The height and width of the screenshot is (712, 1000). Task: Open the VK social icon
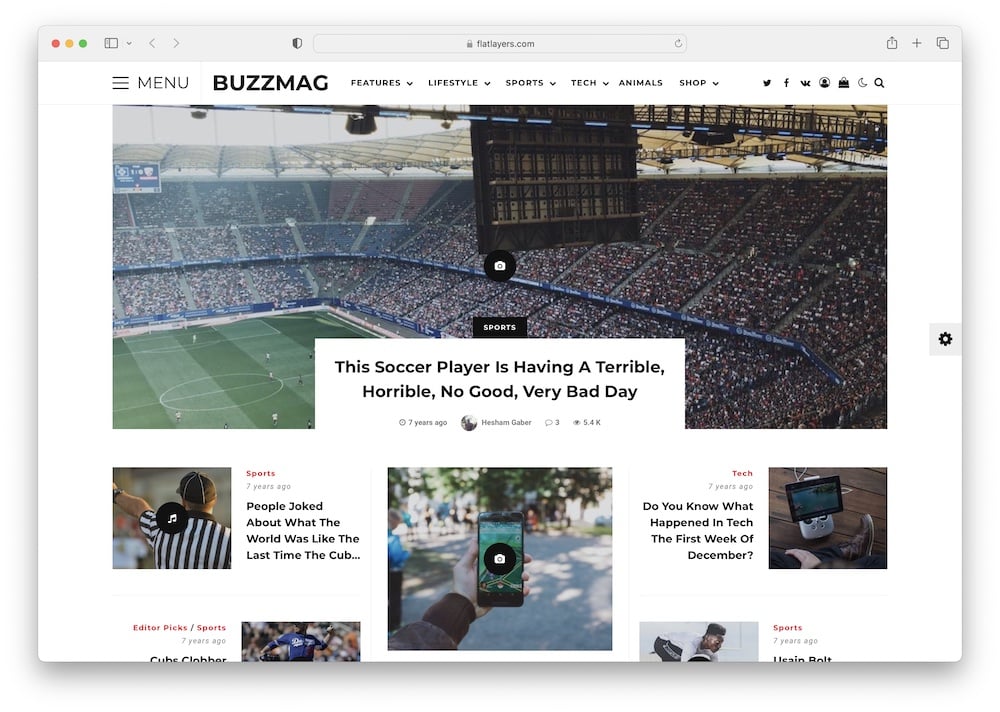tap(805, 83)
